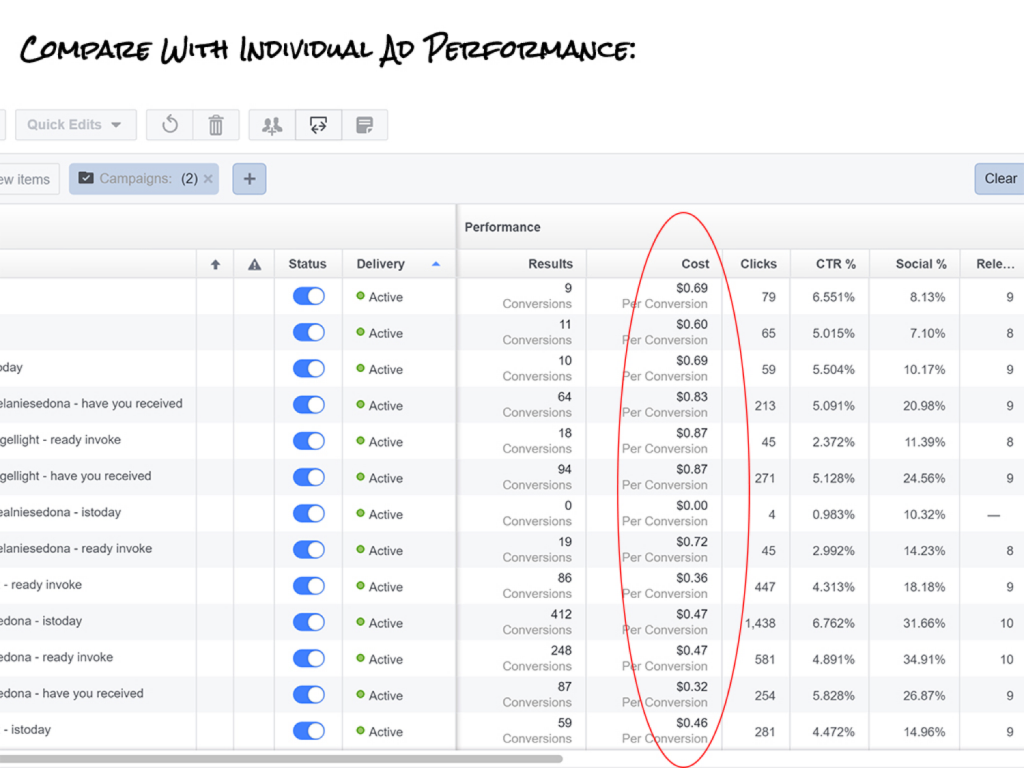The width and height of the screenshot is (1024, 768).
Task: Remove the Campaigns (2) filter chip
Action: (208, 179)
